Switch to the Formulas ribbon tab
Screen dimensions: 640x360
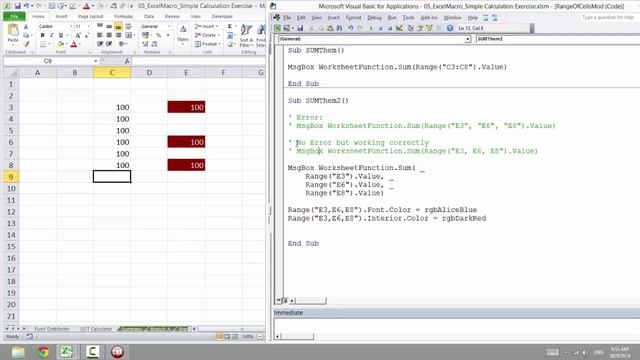pos(123,16)
